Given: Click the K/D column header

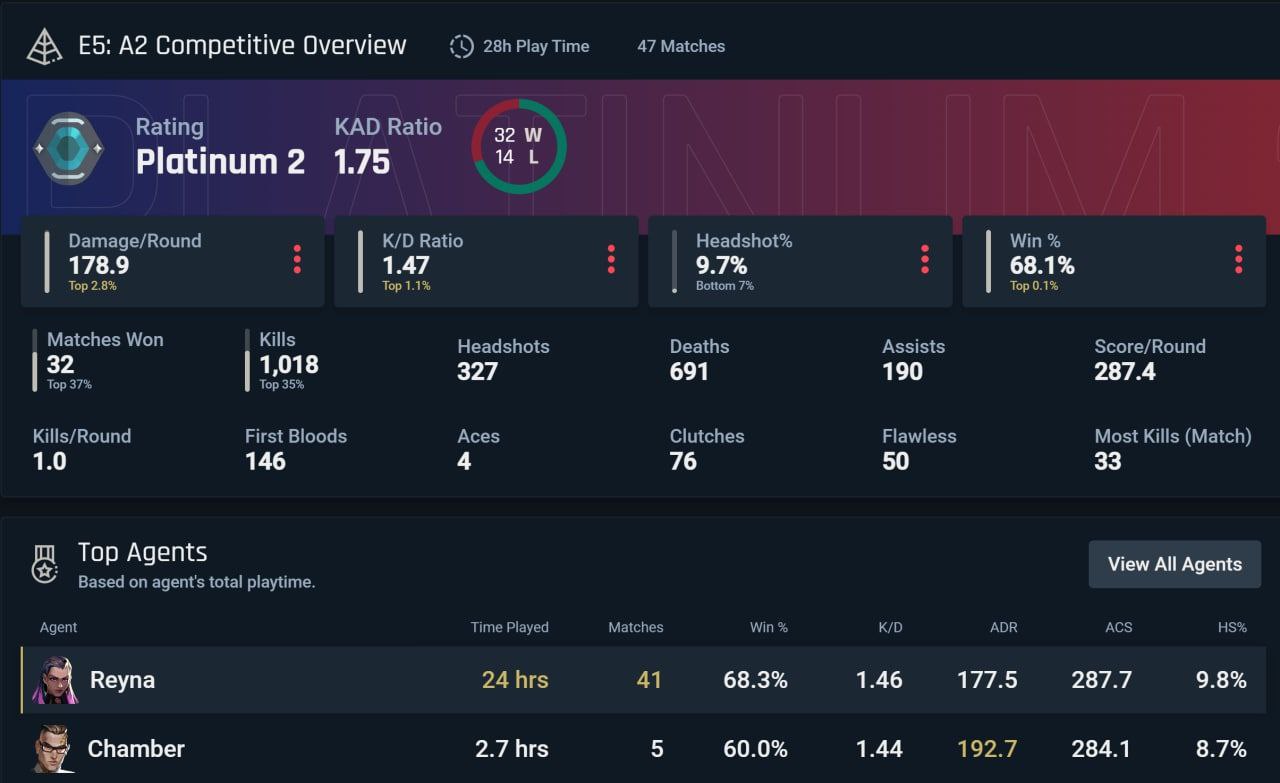Looking at the screenshot, I should tap(890, 627).
